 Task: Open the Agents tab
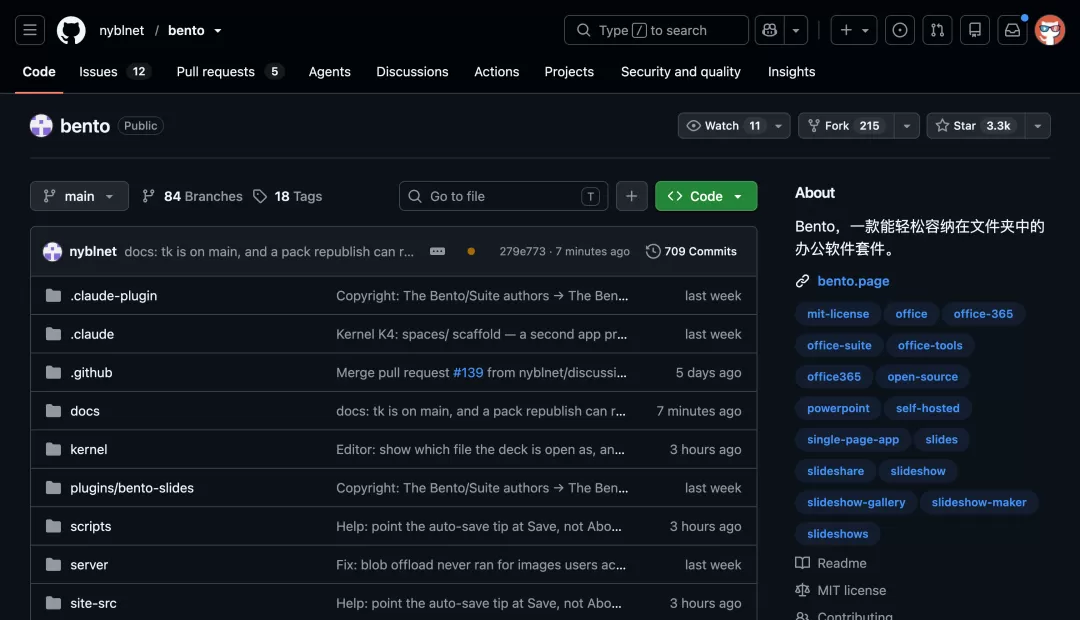[x=329, y=72]
